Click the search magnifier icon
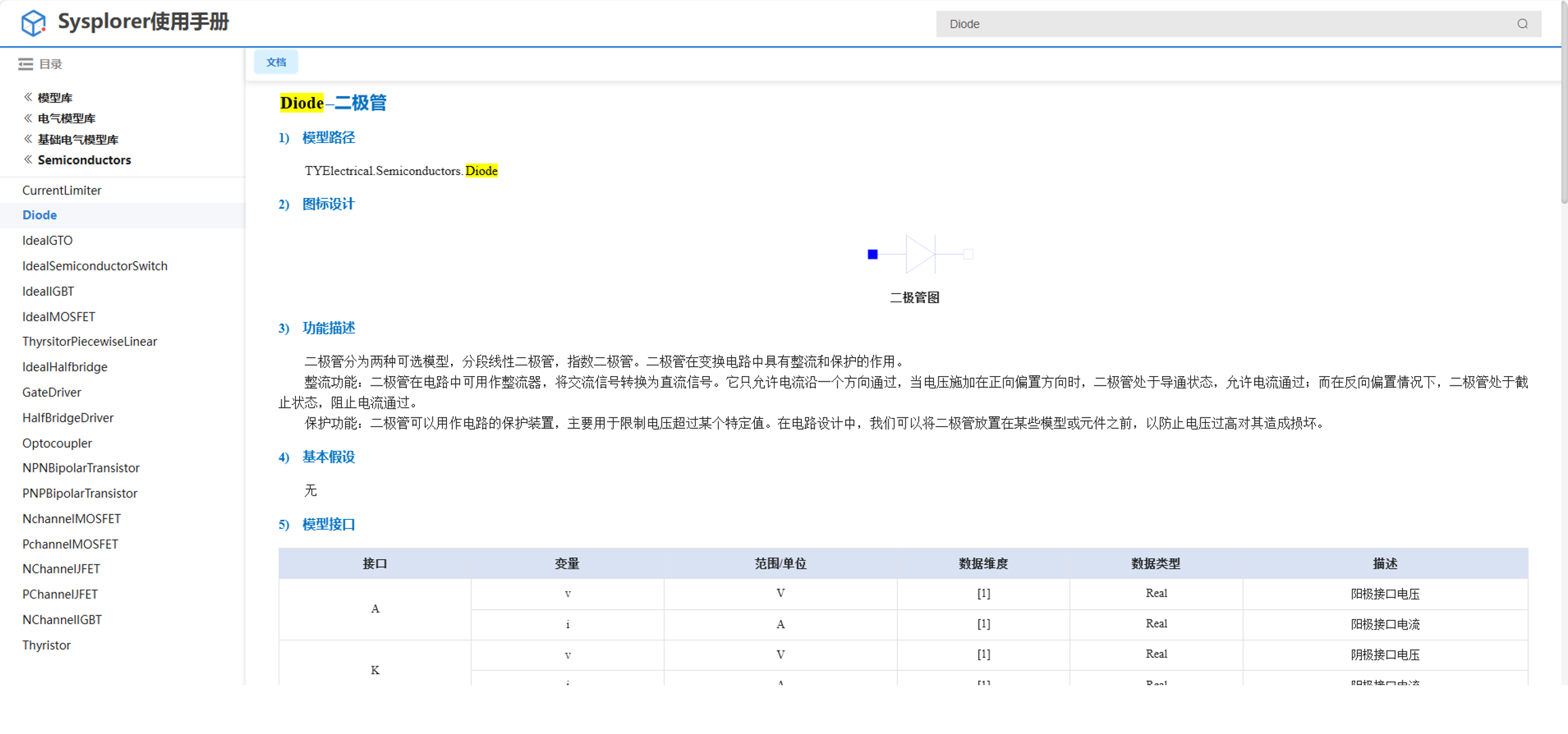This screenshot has width=1568, height=734. click(x=1523, y=24)
